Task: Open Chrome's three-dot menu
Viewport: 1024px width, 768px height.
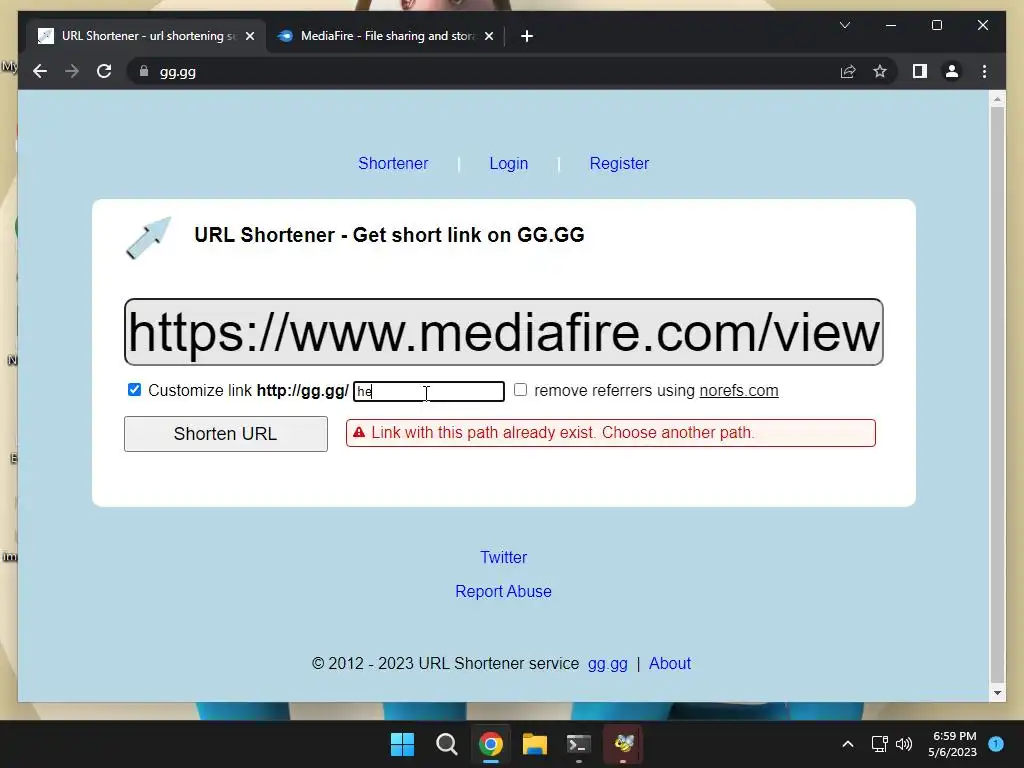Action: 984,71
